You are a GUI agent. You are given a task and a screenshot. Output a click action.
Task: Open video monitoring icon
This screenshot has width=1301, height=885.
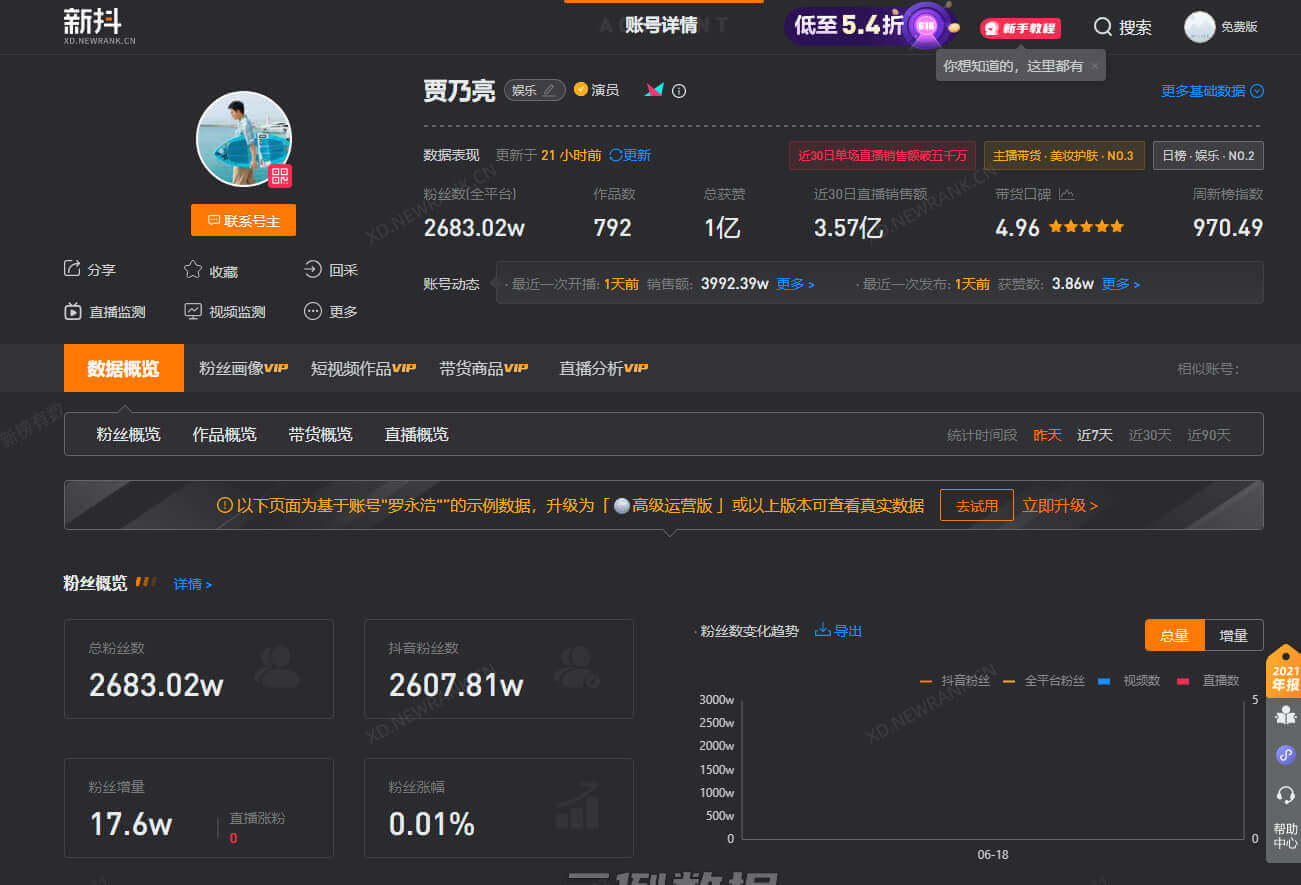(x=193, y=311)
